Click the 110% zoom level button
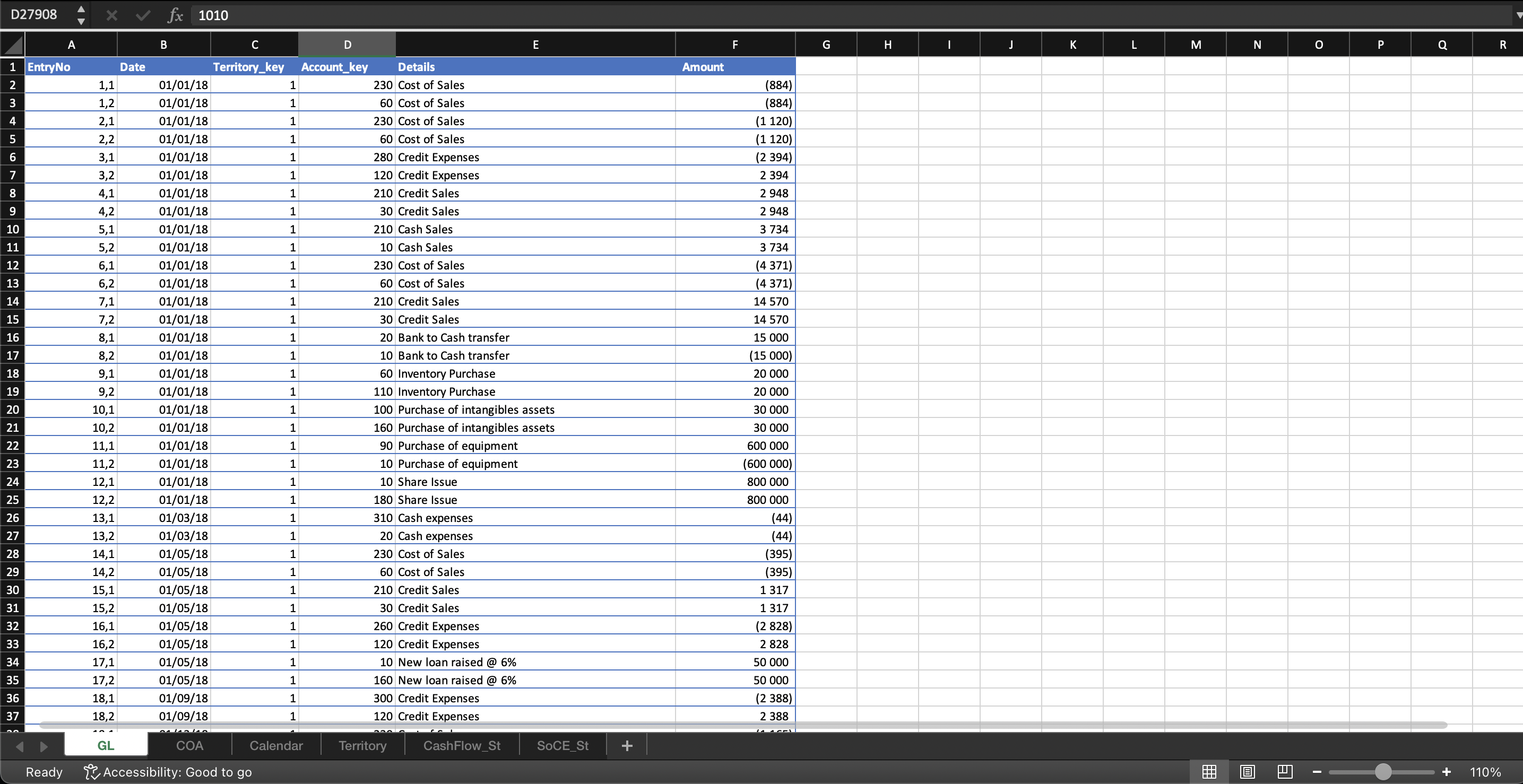The image size is (1523, 784). 1485,772
